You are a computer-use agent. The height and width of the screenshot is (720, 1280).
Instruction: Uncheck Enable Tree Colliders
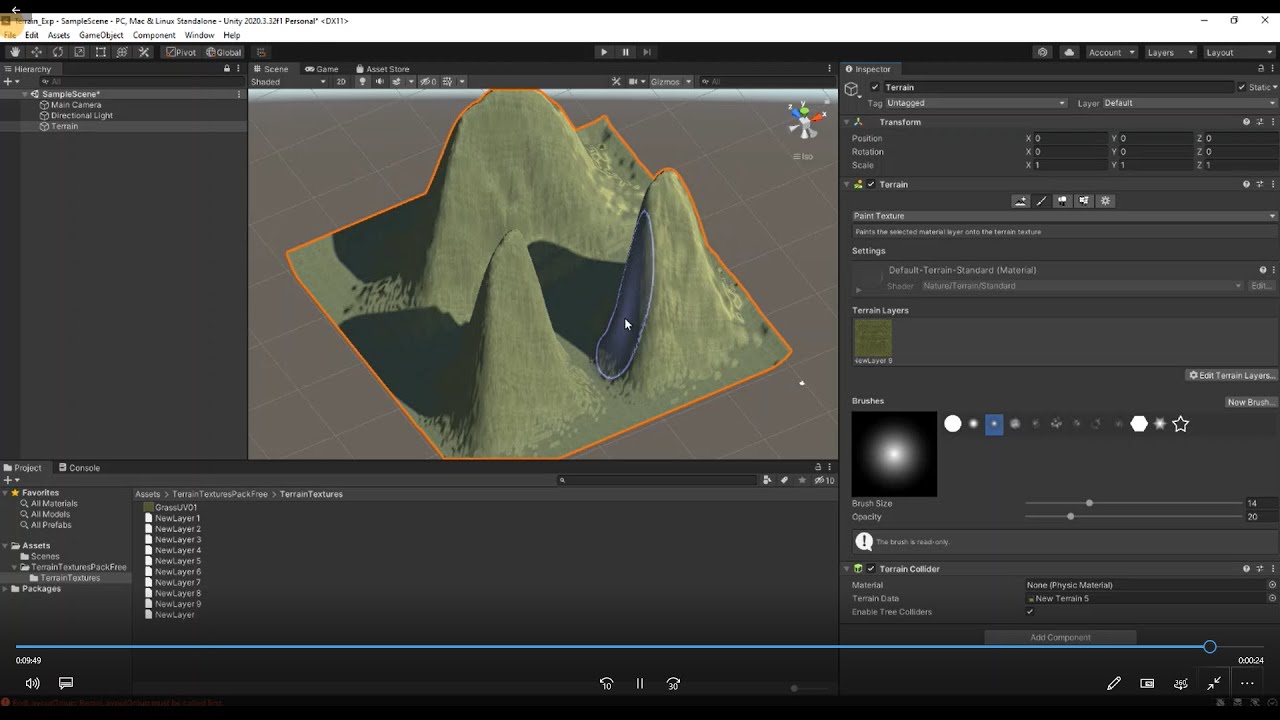click(1030, 612)
